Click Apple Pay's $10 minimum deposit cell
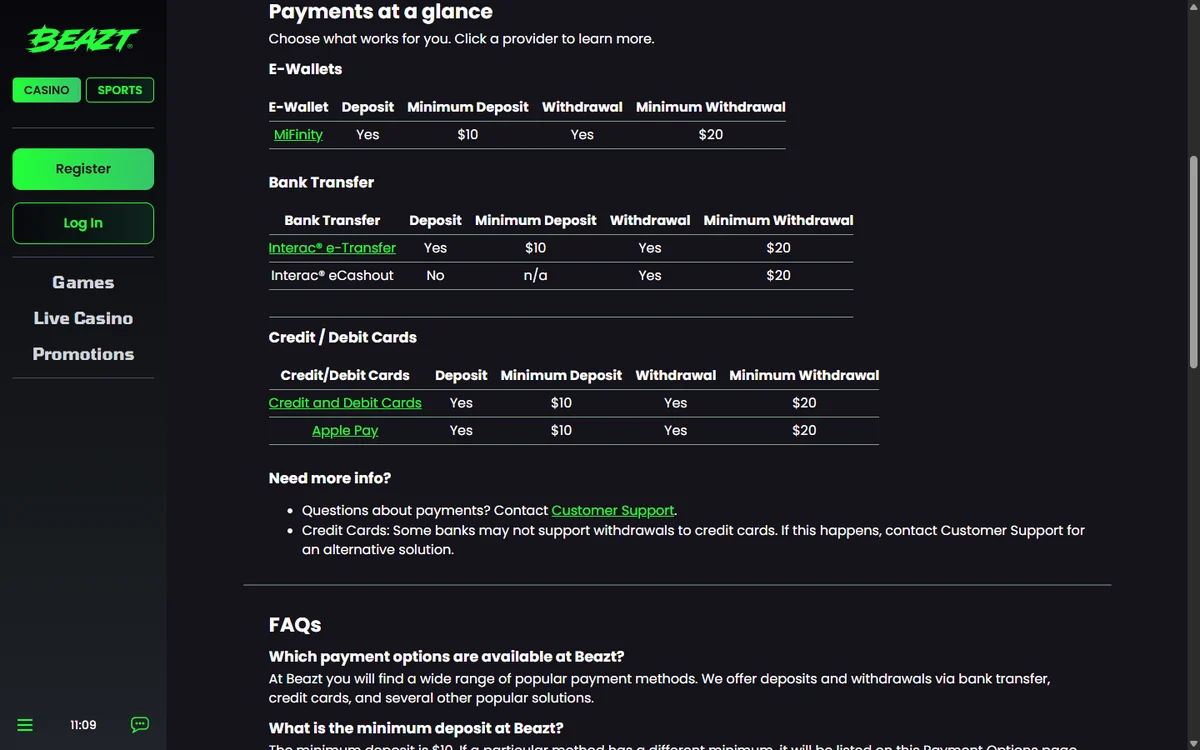The width and height of the screenshot is (1200, 750). pos(561,431)
